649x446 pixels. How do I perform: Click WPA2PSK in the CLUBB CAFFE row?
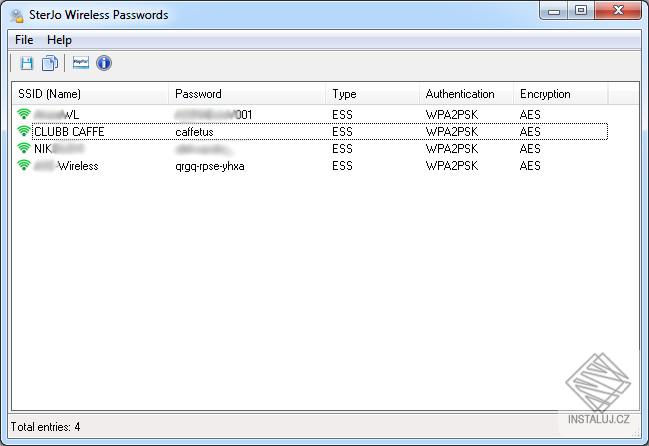tap(452, 132)
